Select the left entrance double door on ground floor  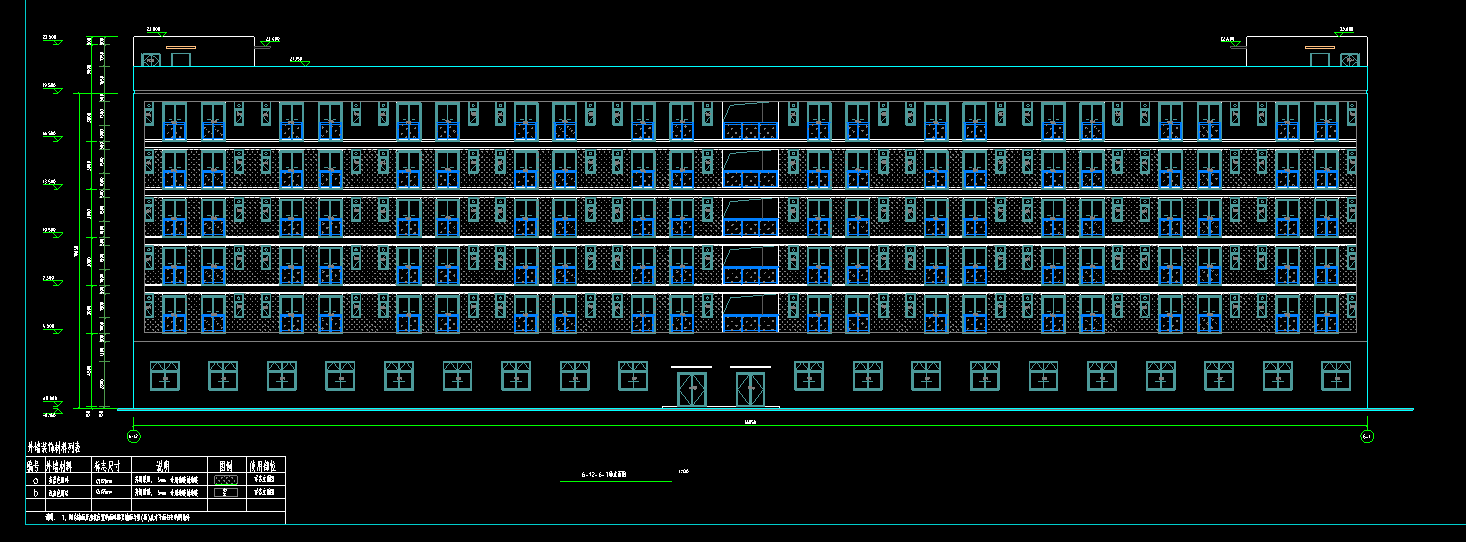[692, 389]
